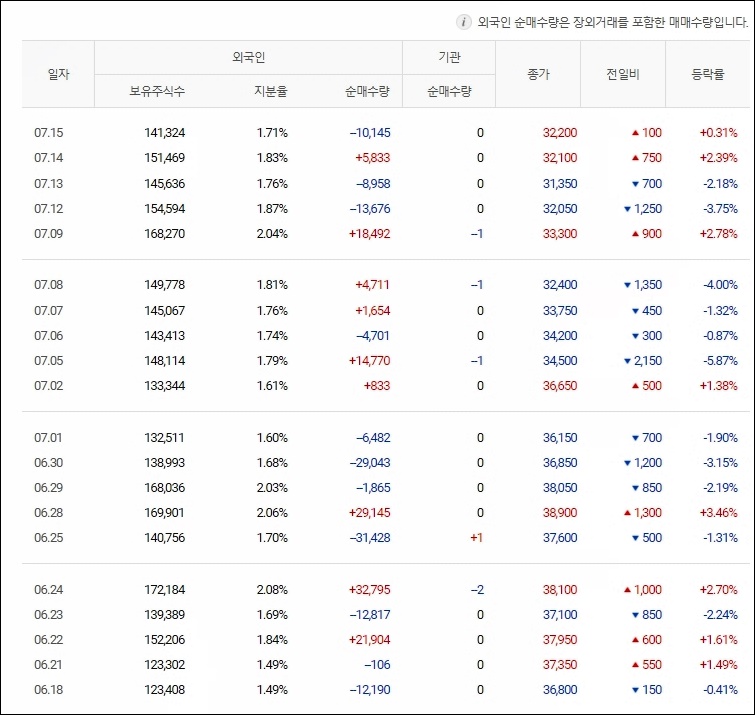755x715 pixels.
Task: Select the 등락률 column header
Action: [x=707, y=74]
